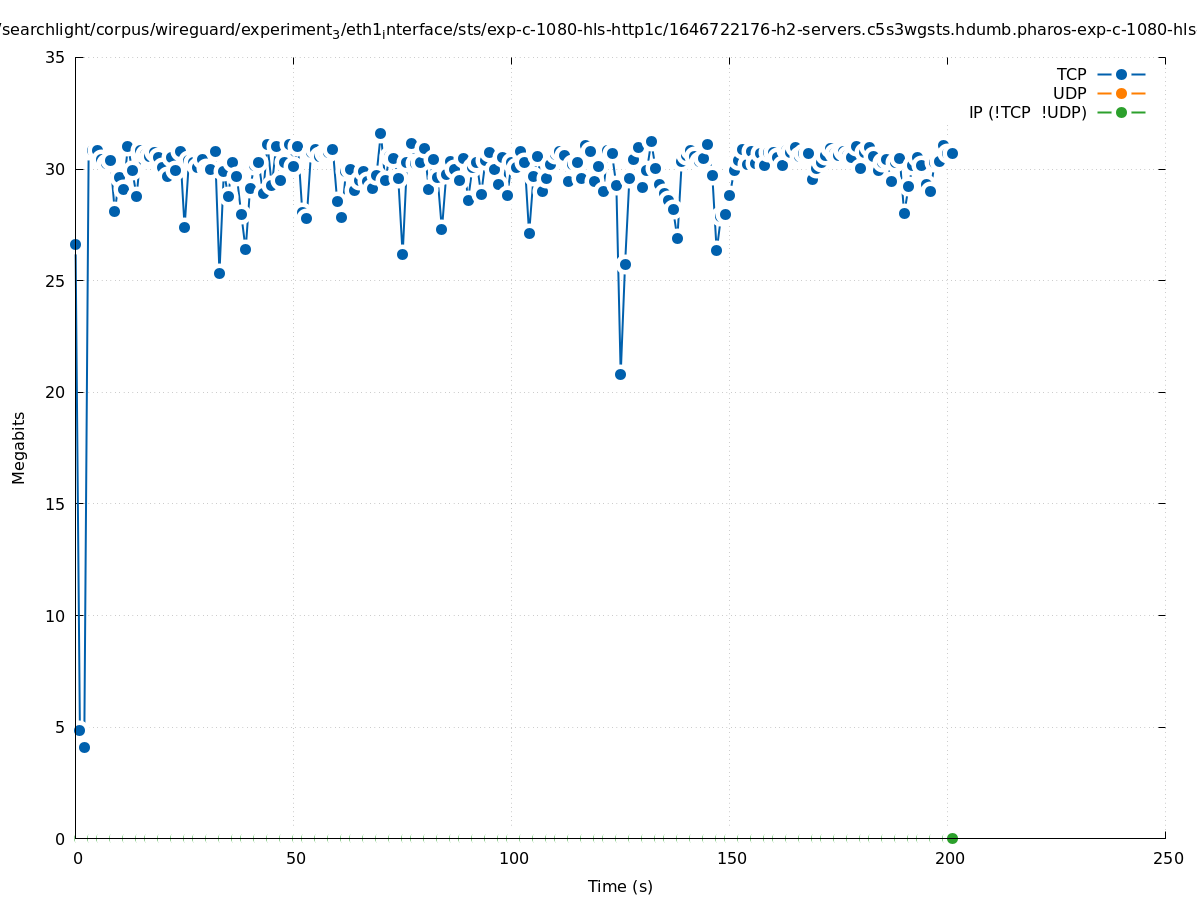Select the IP (!TCP !UDP) legend label
Viewport: 1197px width, 900px height.
1027,112
